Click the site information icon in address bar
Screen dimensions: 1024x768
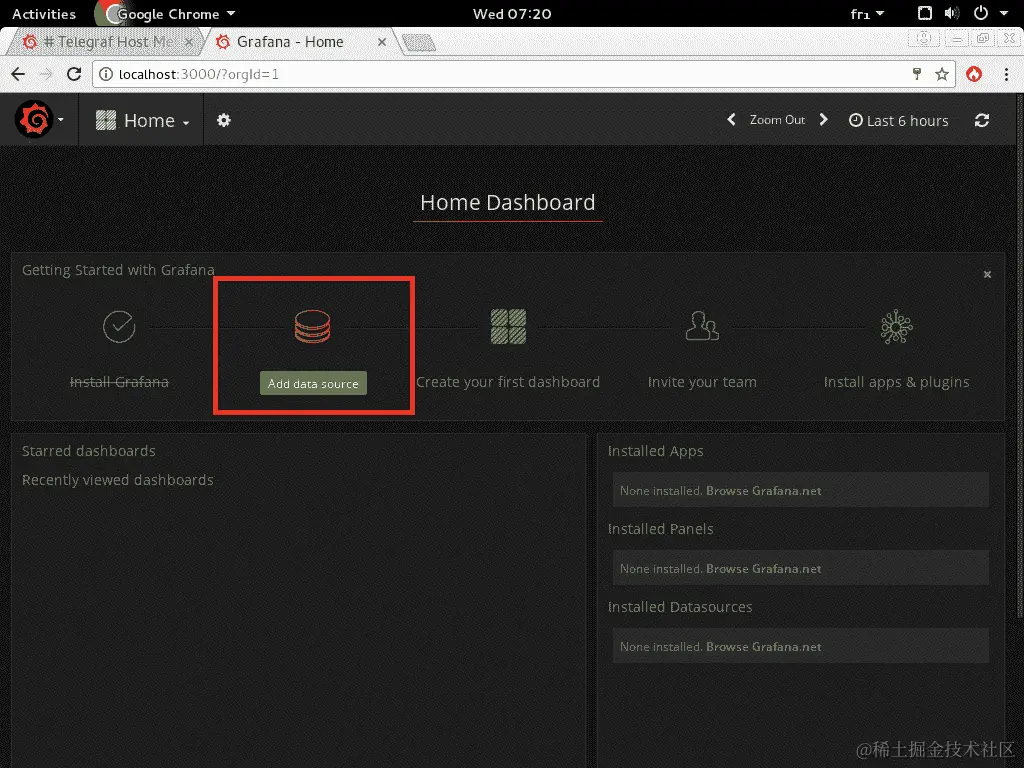105,74
